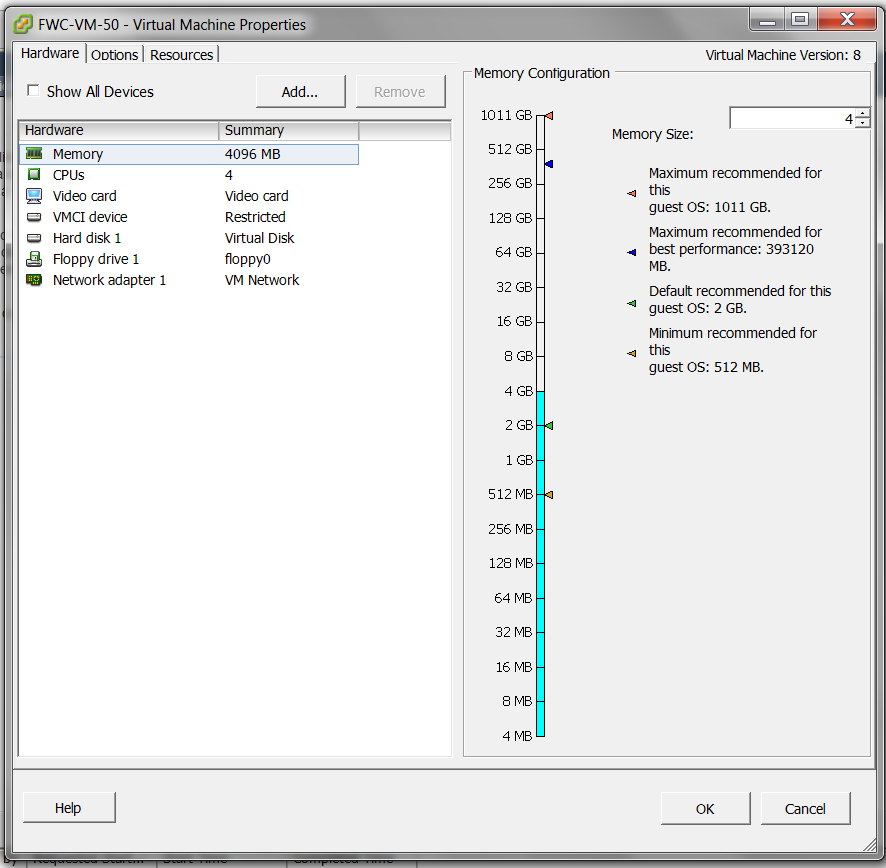Click the window resize grip corner

click(x=869, y=844)
